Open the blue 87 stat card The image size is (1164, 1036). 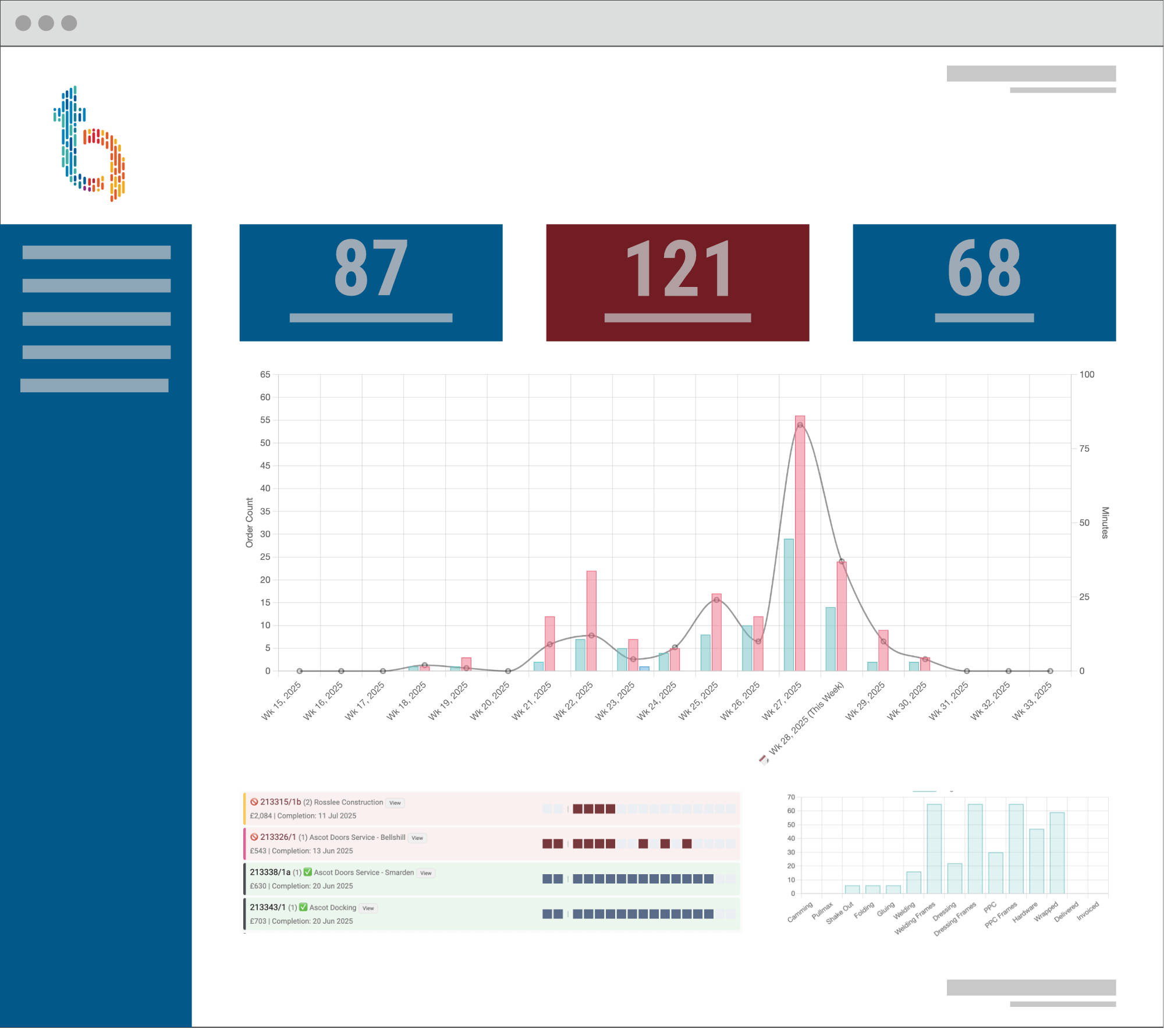click(x=371, y=283)
